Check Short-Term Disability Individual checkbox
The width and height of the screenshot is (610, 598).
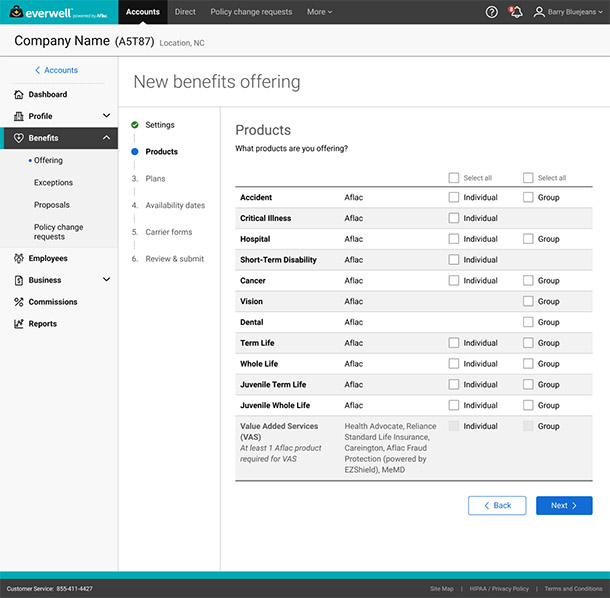pos(454,260)
